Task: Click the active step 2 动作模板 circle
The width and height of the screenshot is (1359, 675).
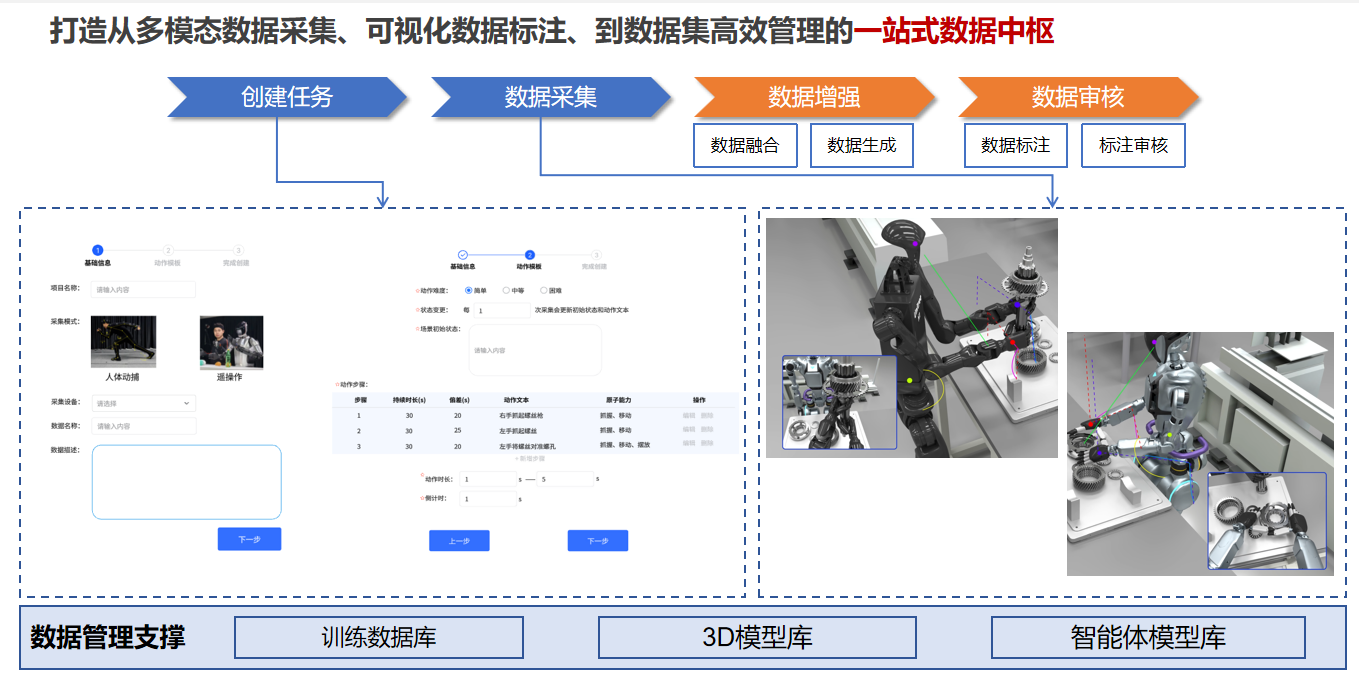Action: (x=529, y=255)
